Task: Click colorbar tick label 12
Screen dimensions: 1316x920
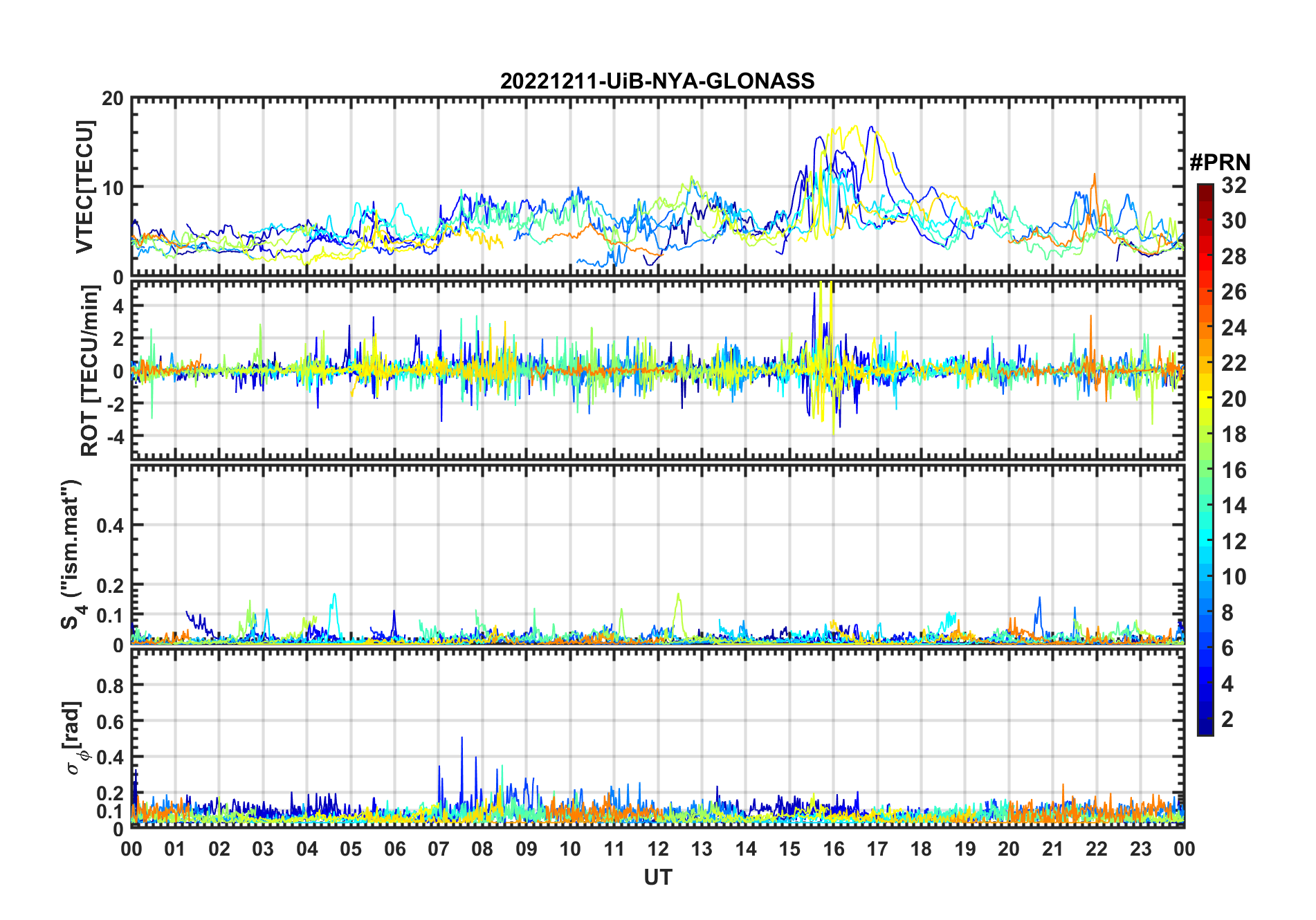Action: click(x=1234, y=541)
